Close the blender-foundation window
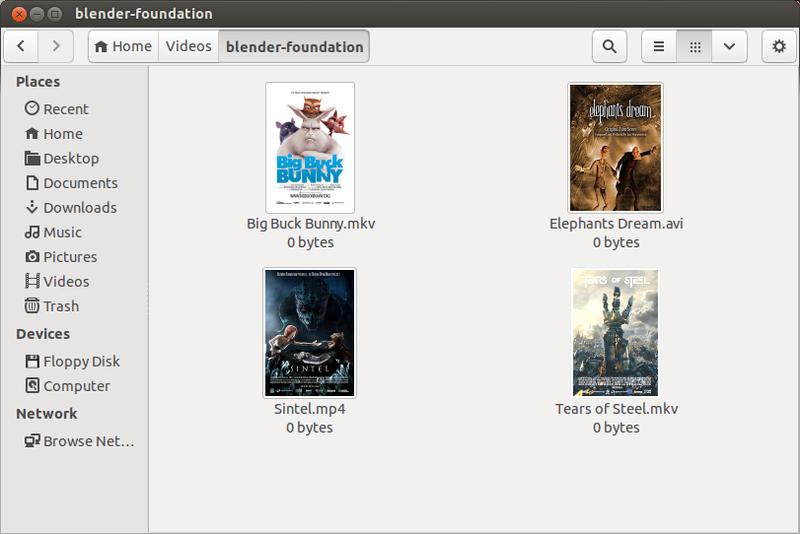Image resolution: width=800 pixels, height=534 pixels. coord(19,14)
